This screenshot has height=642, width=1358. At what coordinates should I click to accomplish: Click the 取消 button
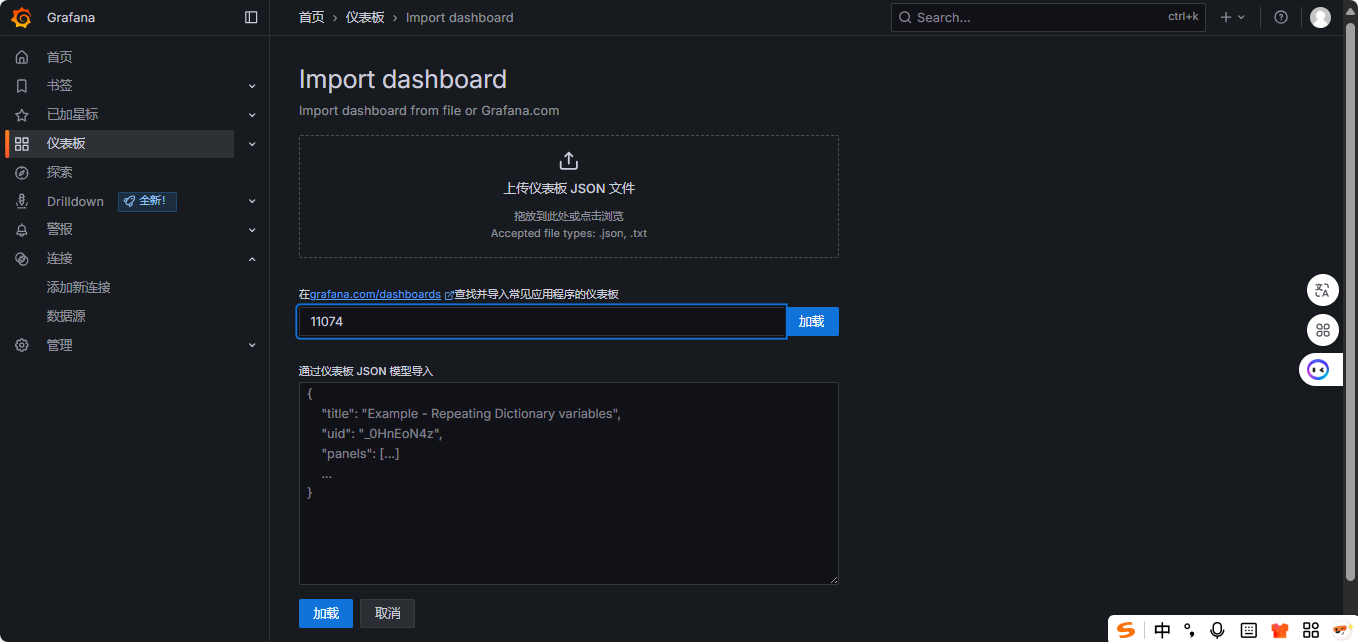(x=387, y=613)
